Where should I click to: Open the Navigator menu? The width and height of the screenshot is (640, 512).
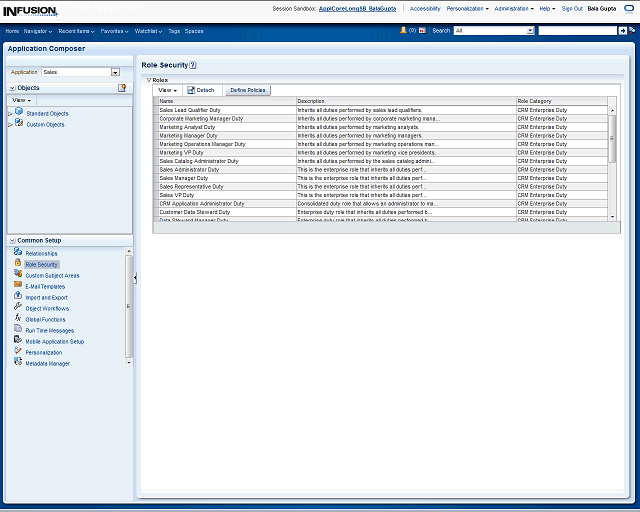point(38,31)
